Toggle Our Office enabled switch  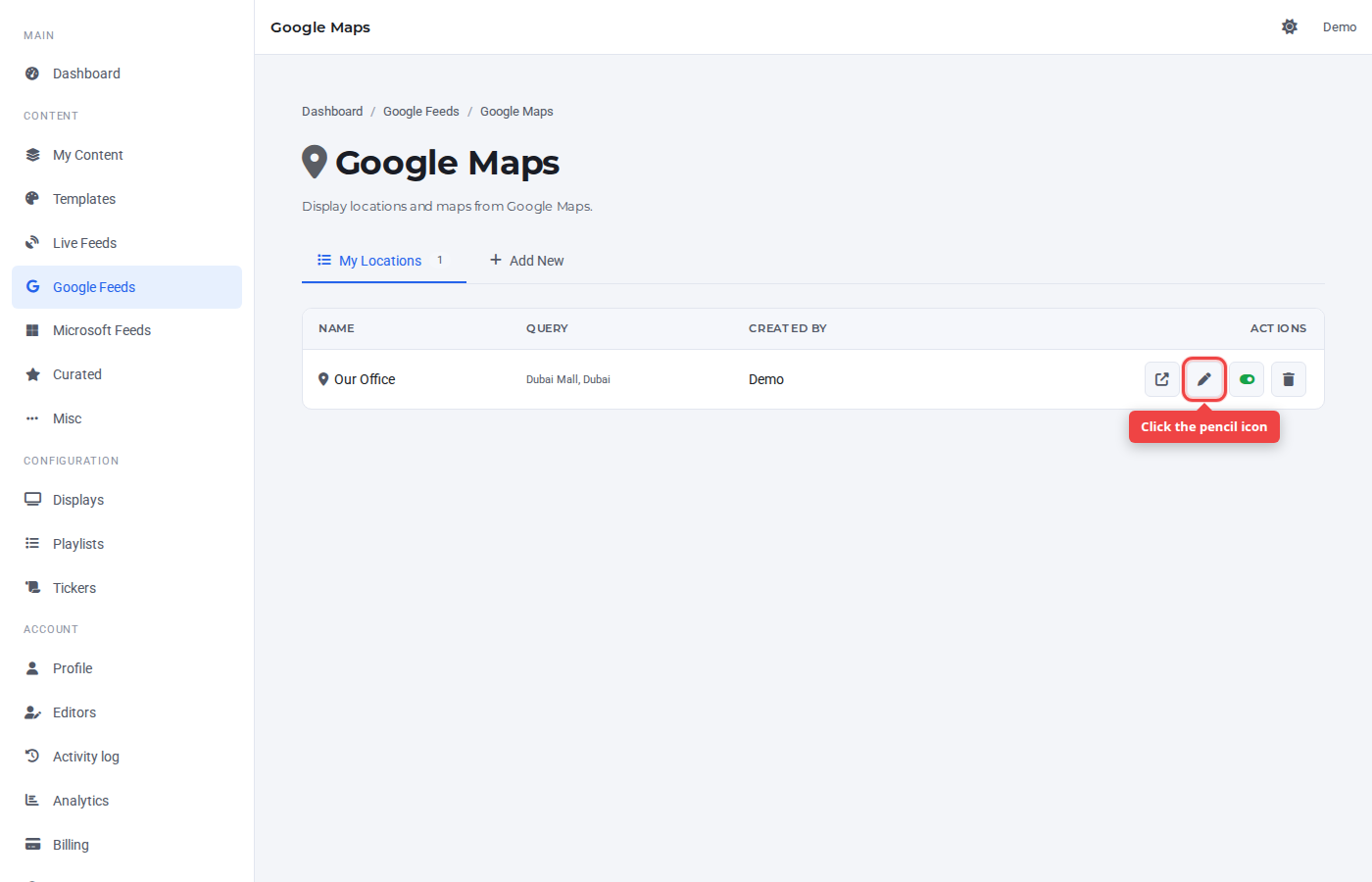(1247, 379)
